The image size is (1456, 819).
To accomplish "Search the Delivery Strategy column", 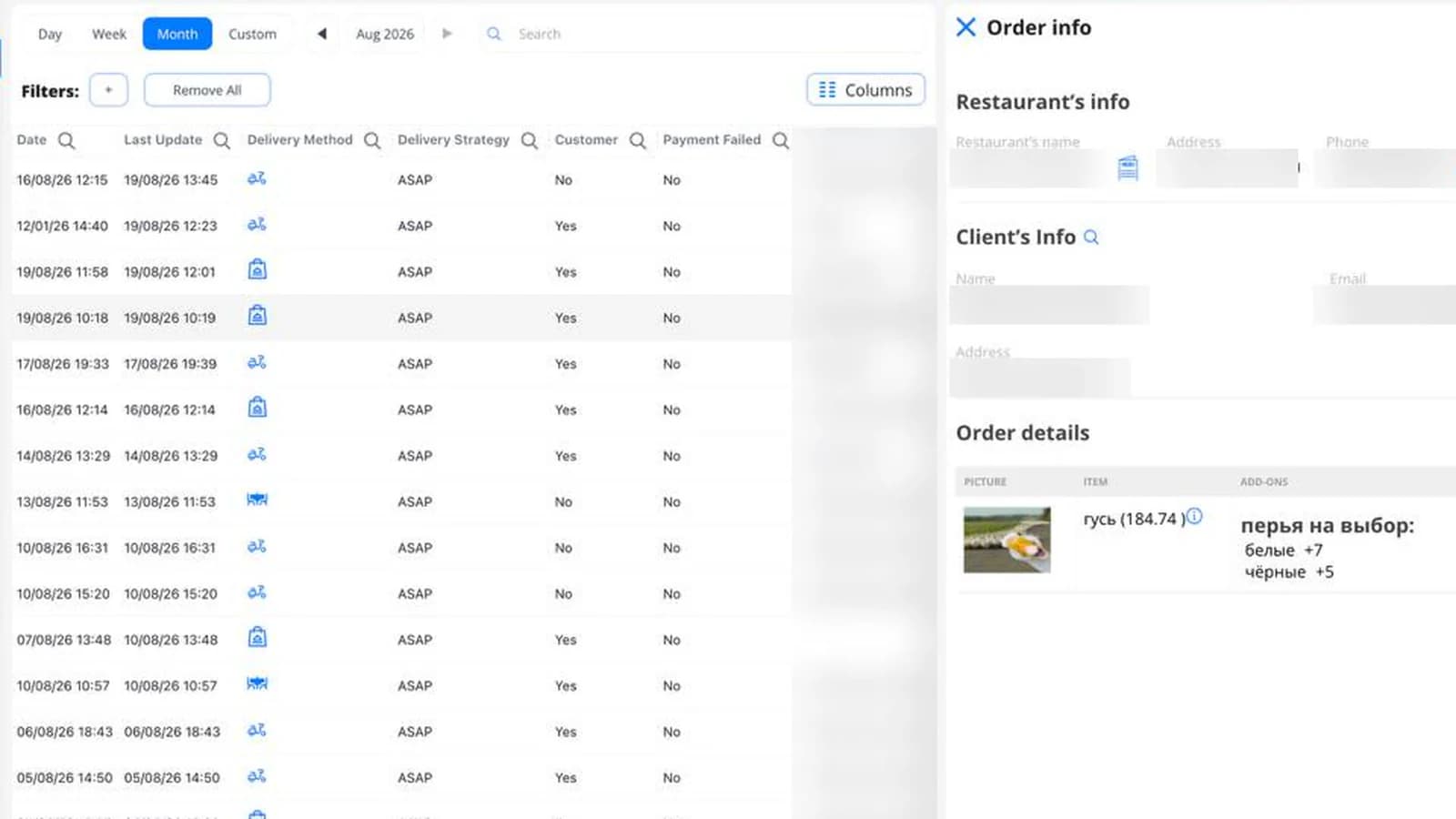I will [529, 140].
